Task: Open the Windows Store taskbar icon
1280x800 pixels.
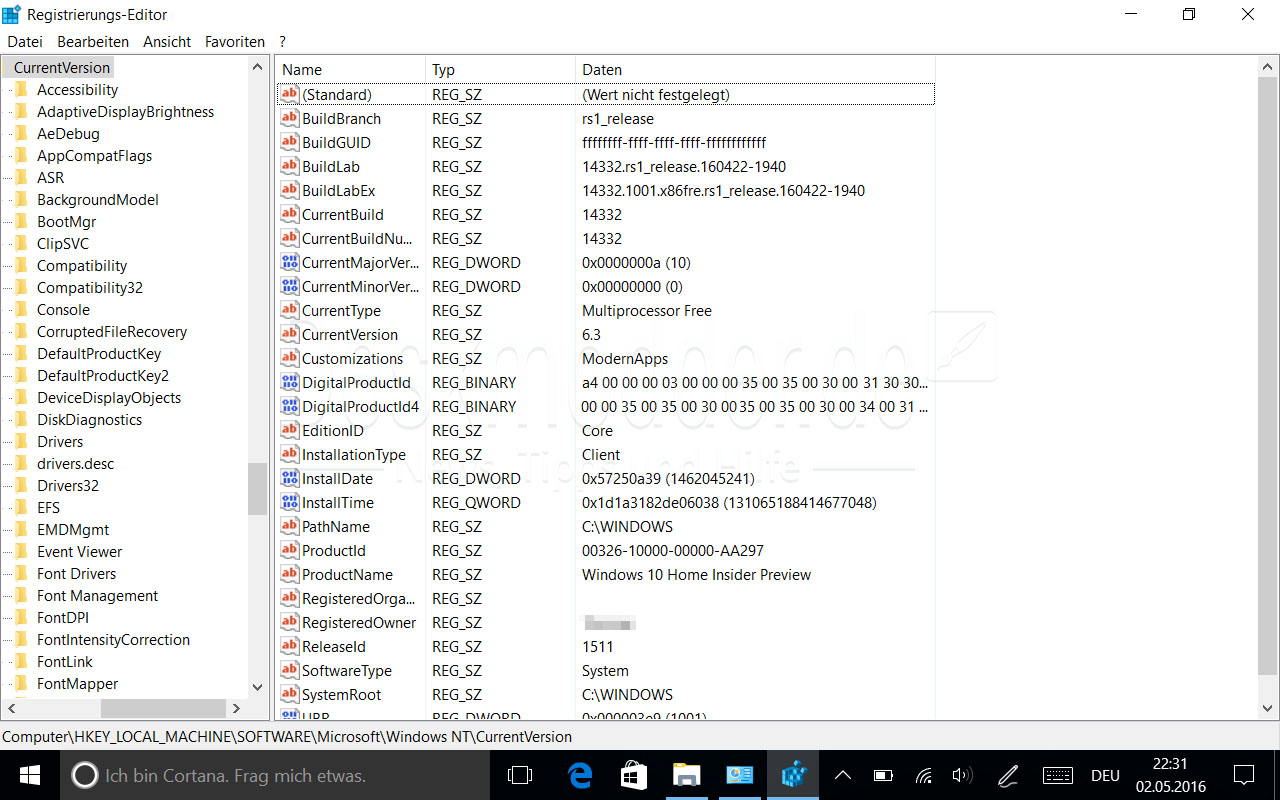Action: [633, 775]
